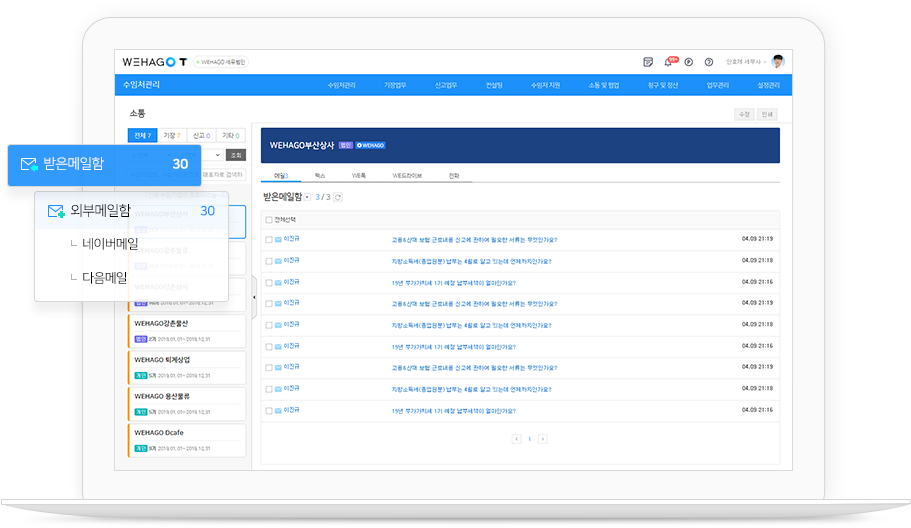Tick the checkbox of the first mail row
Screen dimensions: 911x528
point(268,239)
